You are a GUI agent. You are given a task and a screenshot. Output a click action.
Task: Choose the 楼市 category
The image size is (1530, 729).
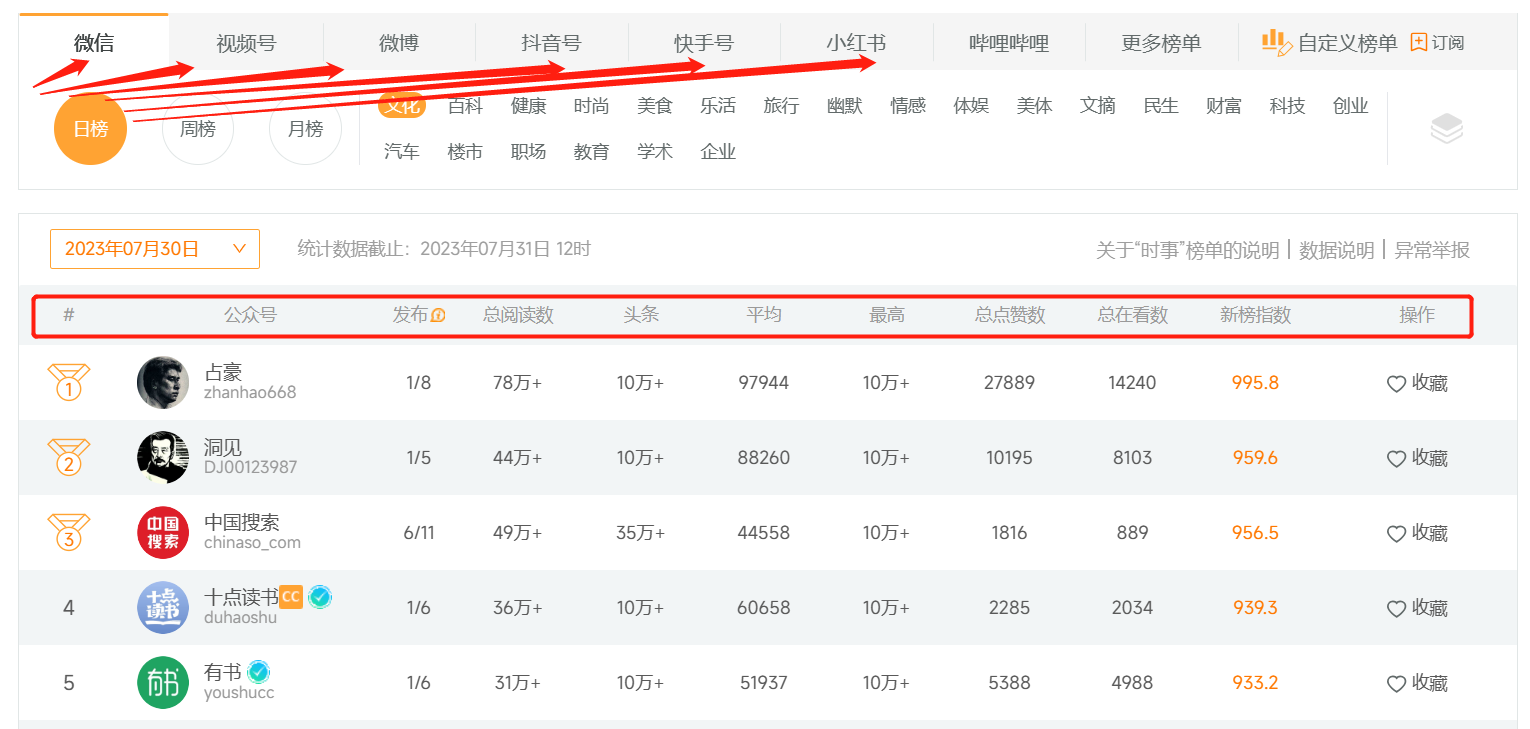[x=465, y=151]
